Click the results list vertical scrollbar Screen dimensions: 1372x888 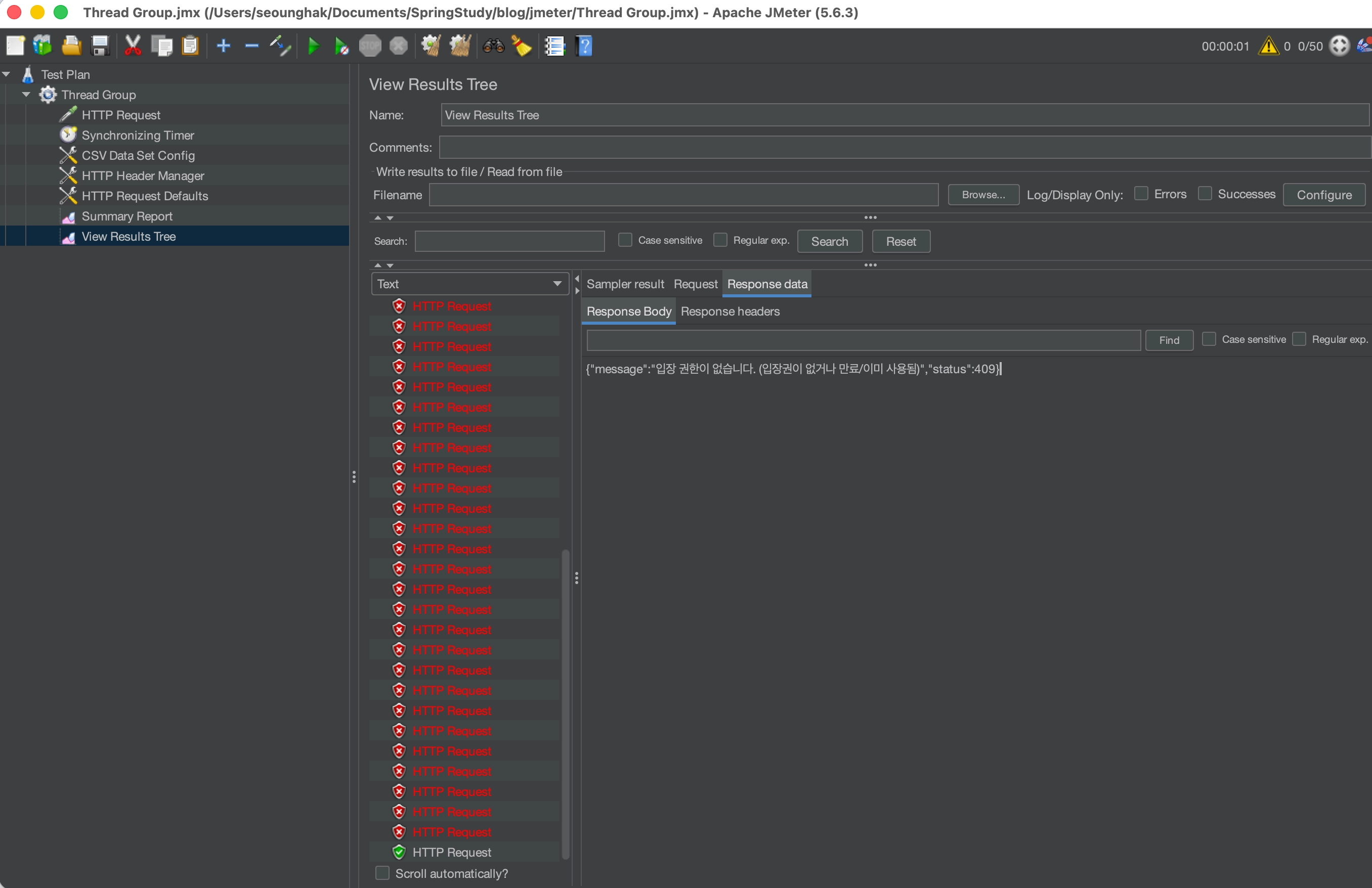(x=566, y=704)
